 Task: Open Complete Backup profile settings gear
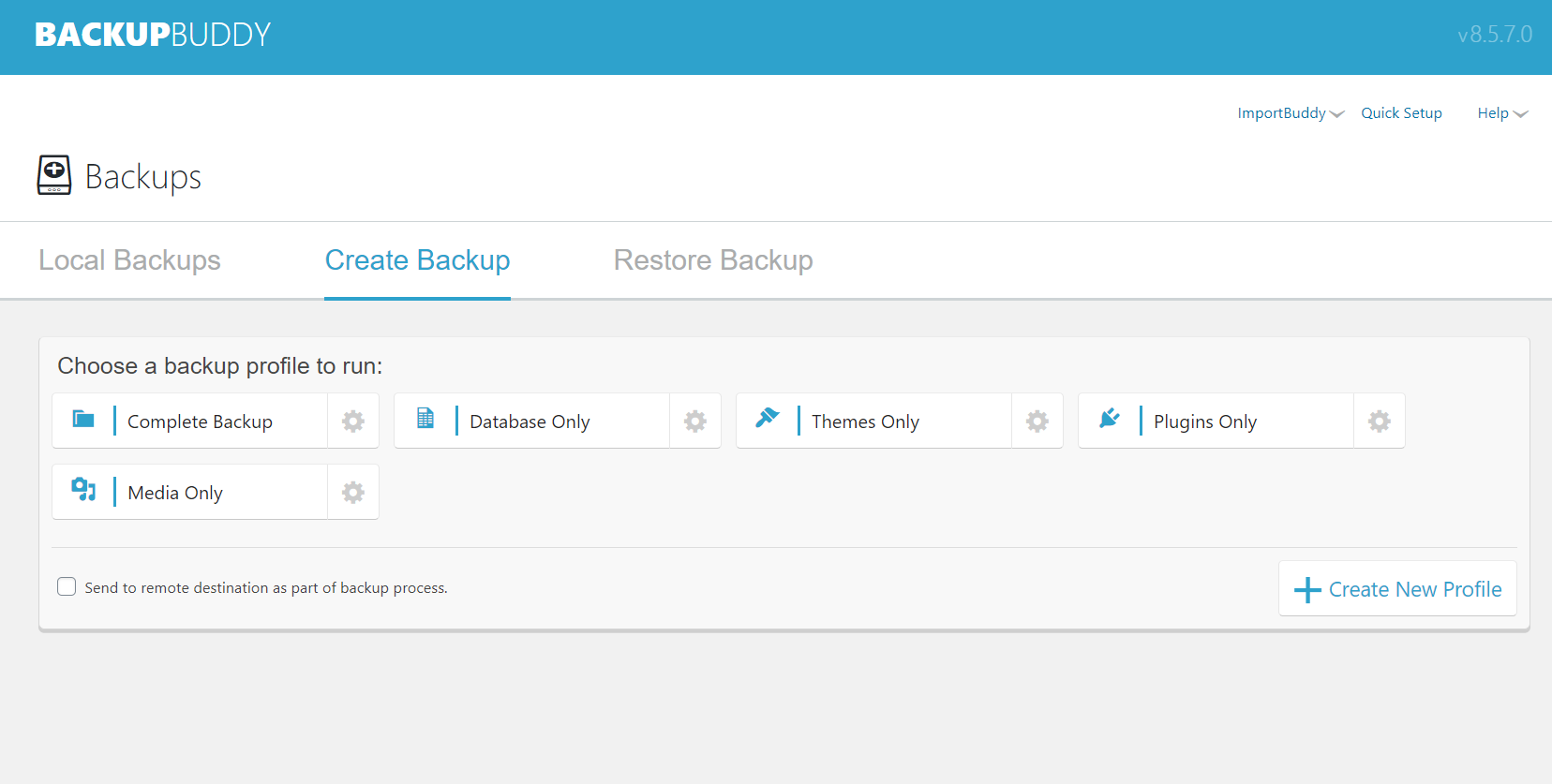(353, 422)
